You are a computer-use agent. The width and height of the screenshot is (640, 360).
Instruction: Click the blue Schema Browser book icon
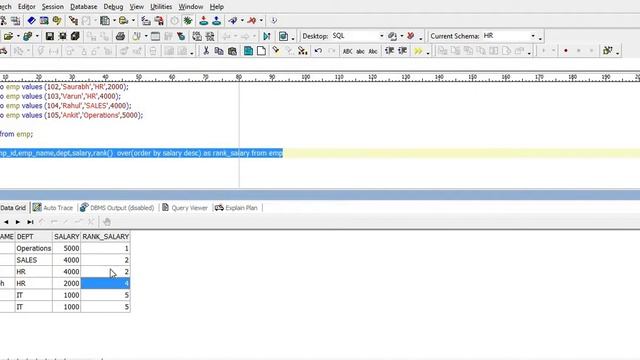31,20
